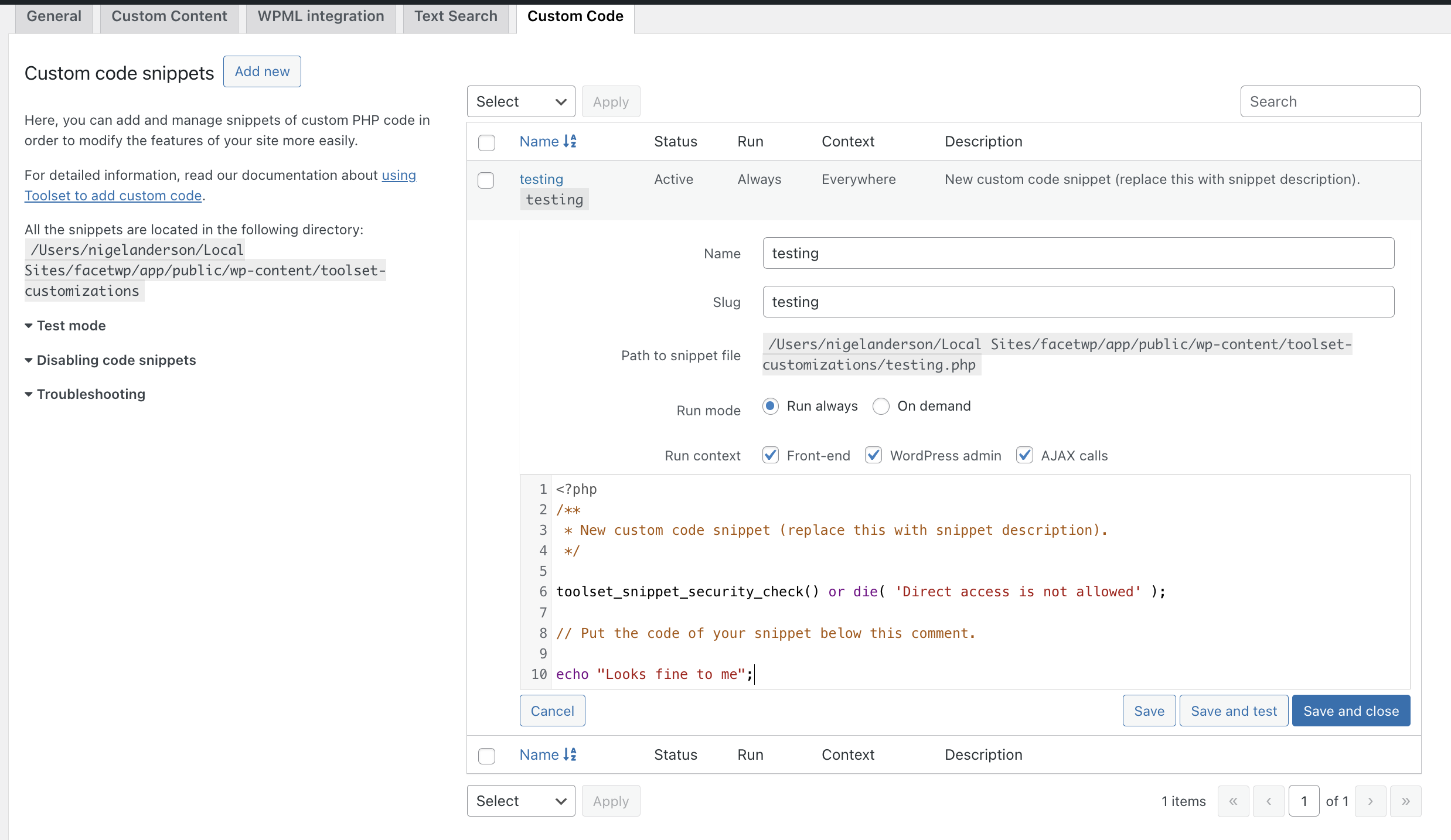Click in the code editor on line 10 echo statement
The width and height of the screenshot is (1451, 840).
655,674
